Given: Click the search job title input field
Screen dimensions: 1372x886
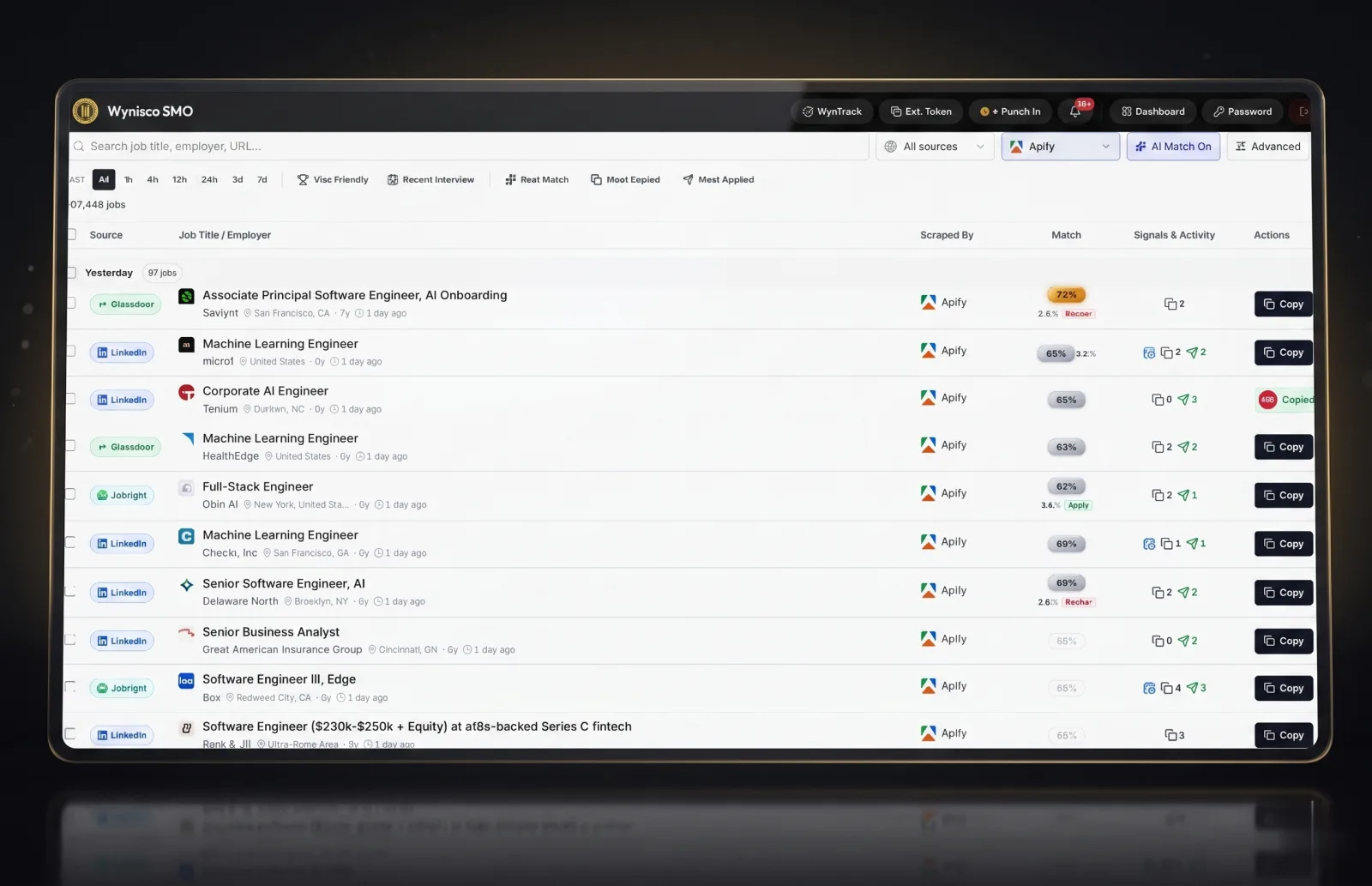Looking at the screenshot, I should [x=469, y=147].
